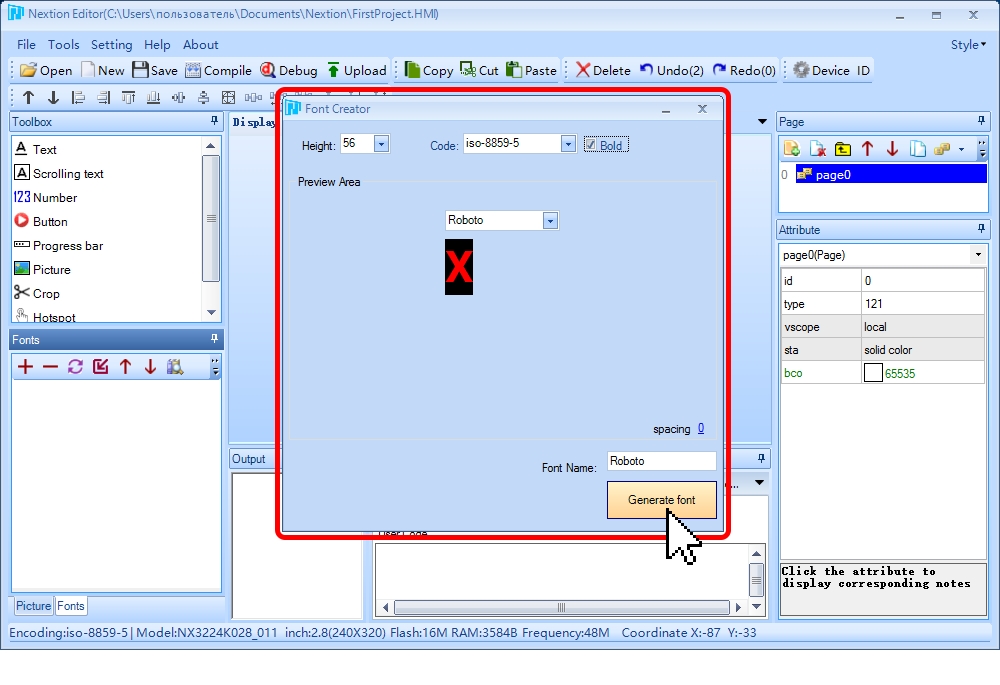
Task: Open the Height dropdown
Action: (381, 144)
